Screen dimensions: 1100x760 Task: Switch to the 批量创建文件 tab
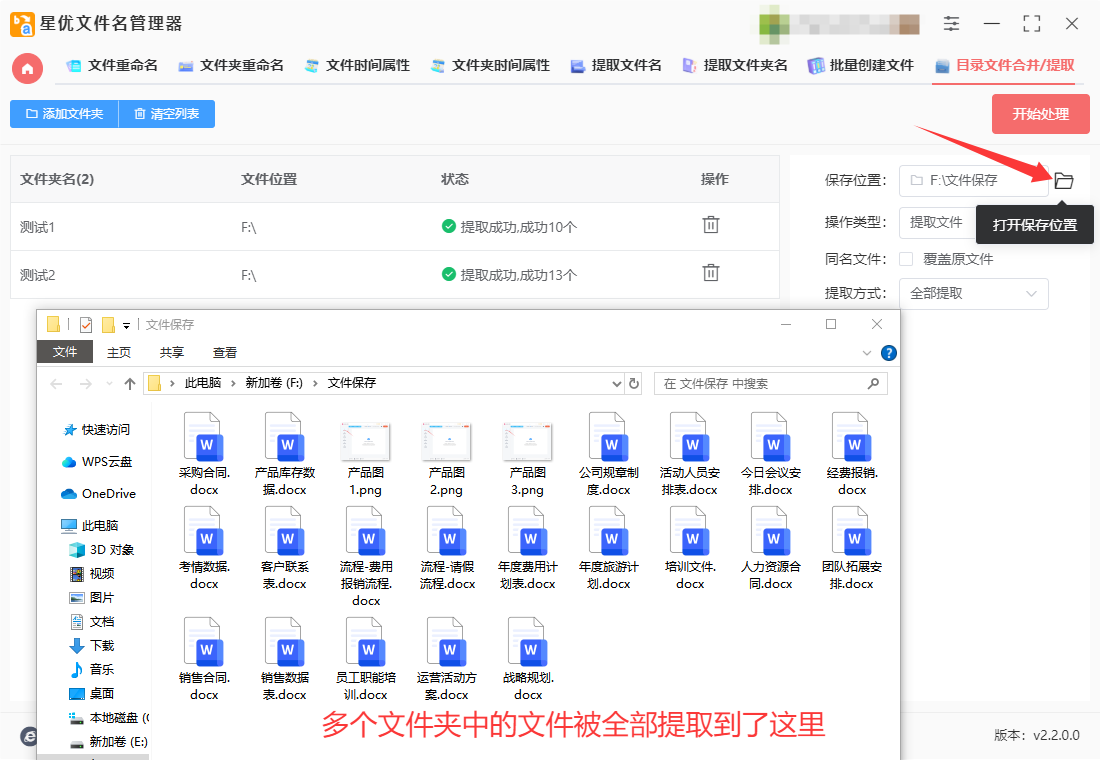click(861, 65)
